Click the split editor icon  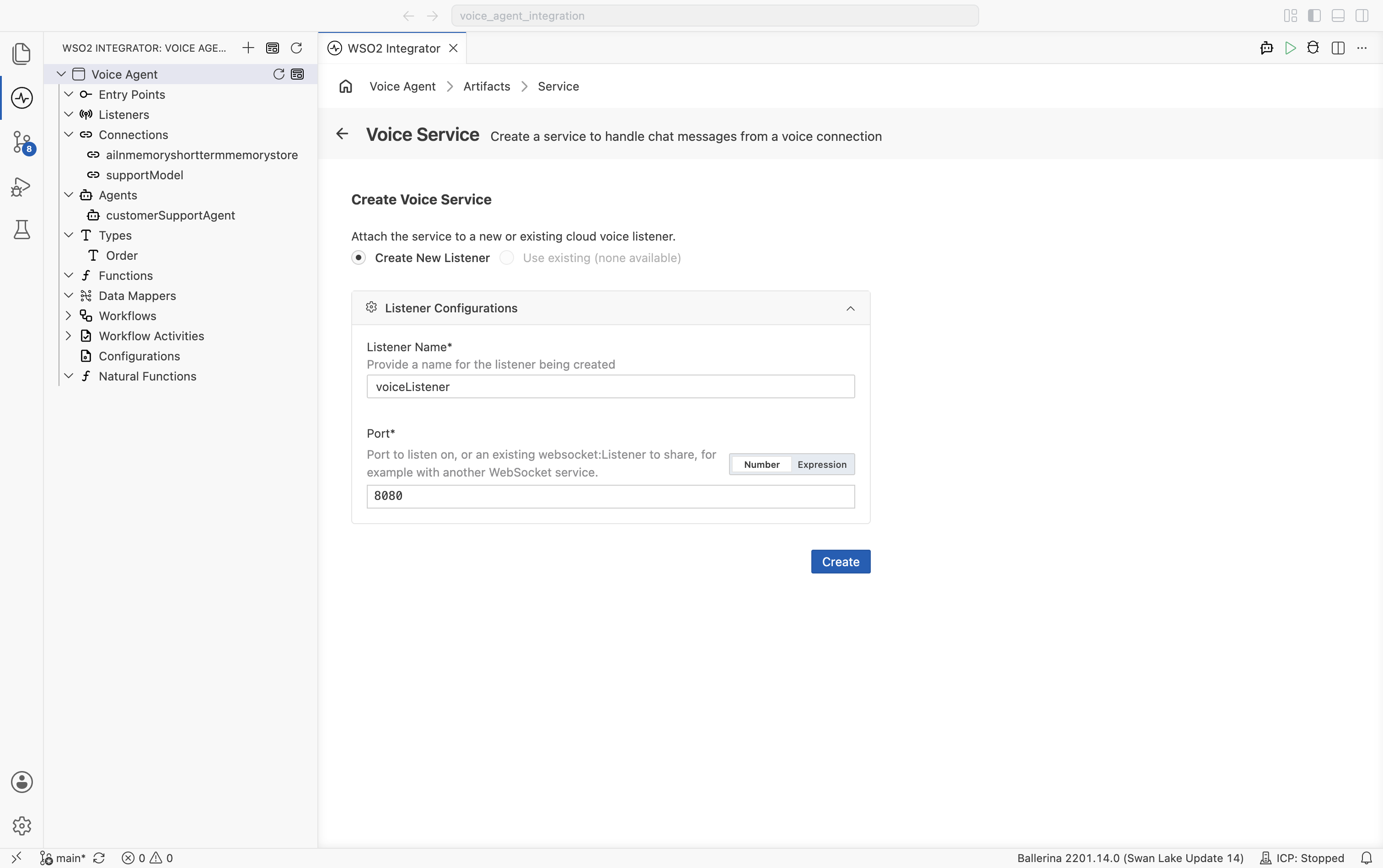pos(1338,48)
